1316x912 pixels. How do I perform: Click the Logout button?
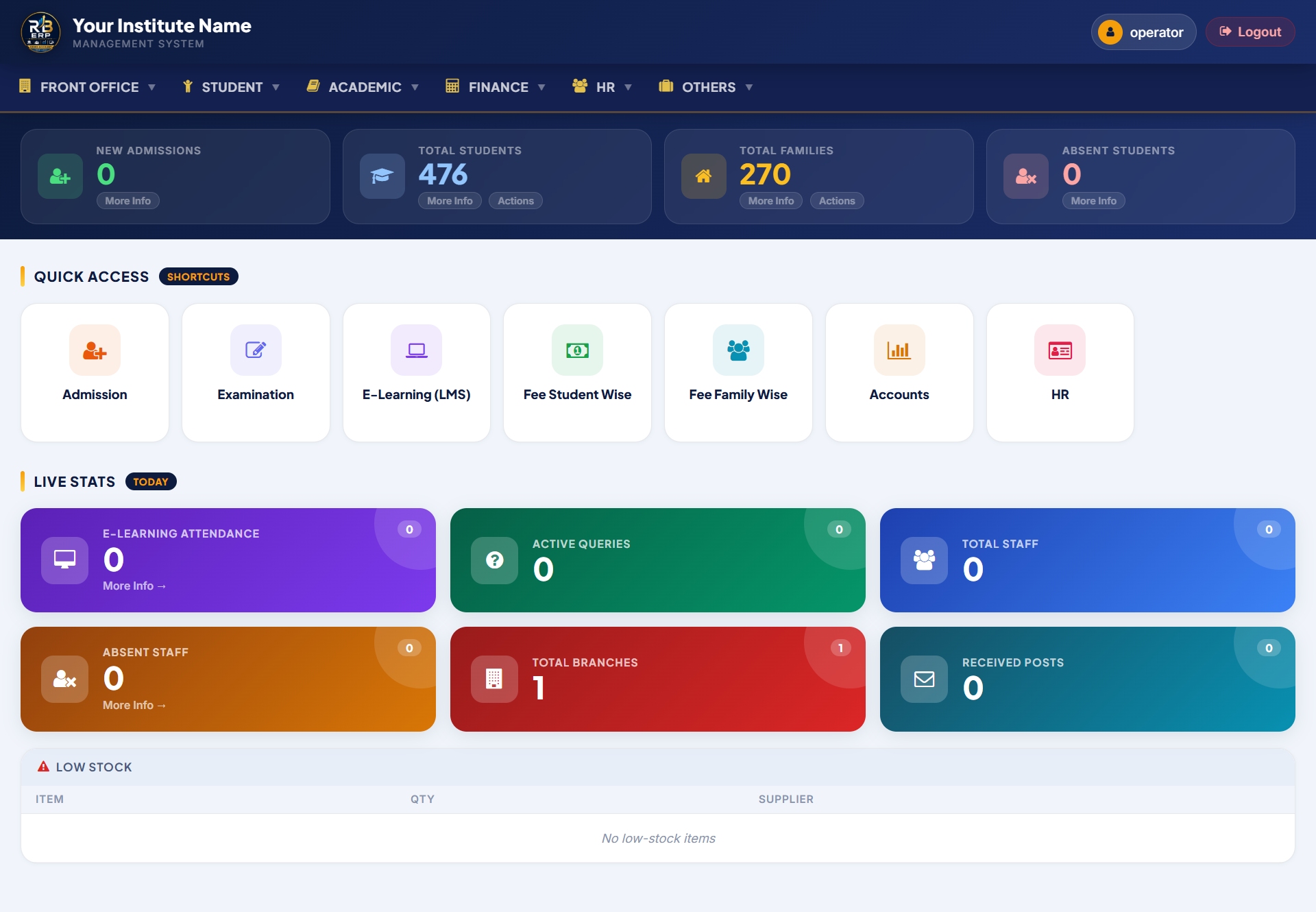tap(1250, 32)
